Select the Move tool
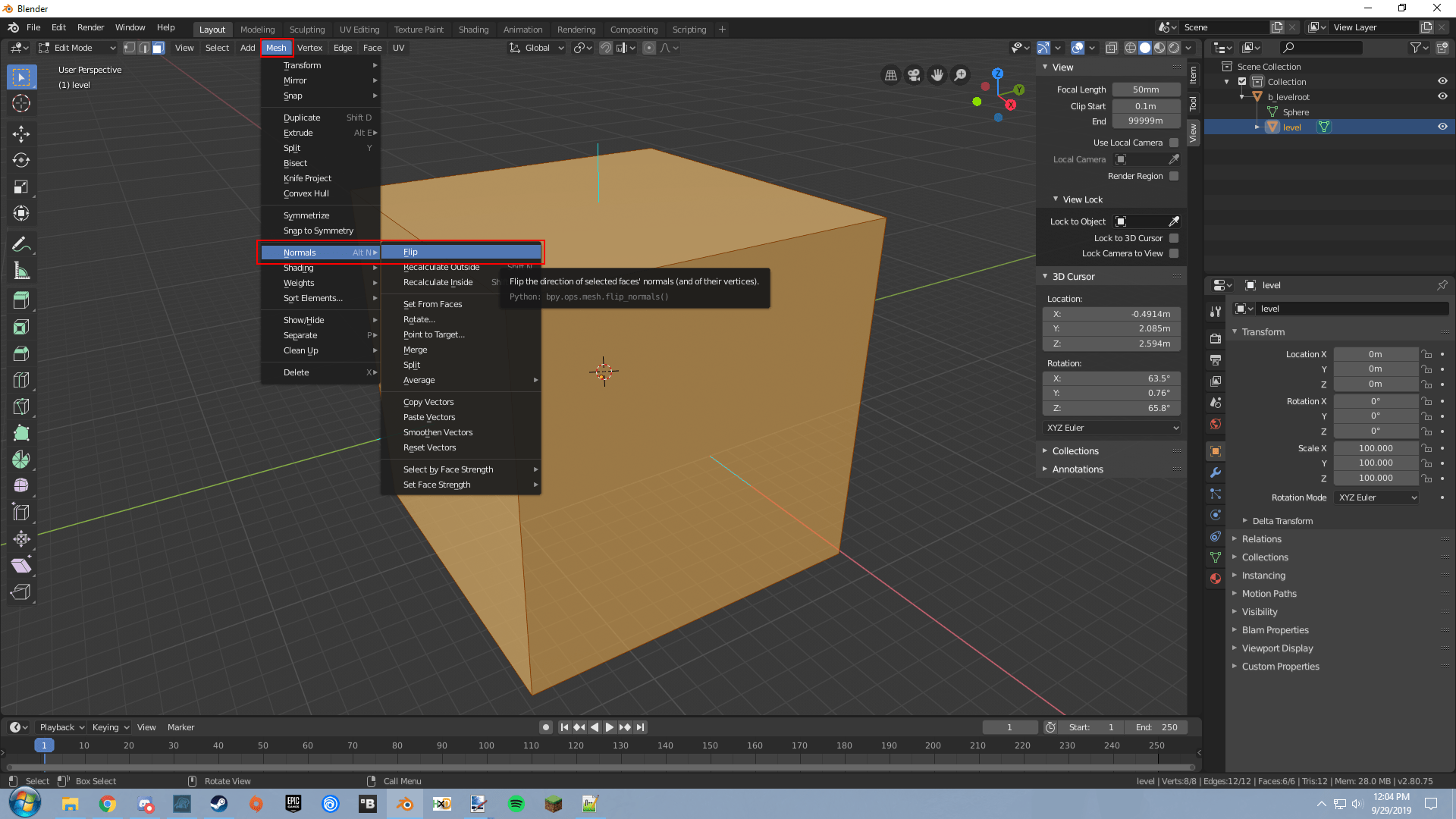The image size is (1456, 819). (21, 133)
